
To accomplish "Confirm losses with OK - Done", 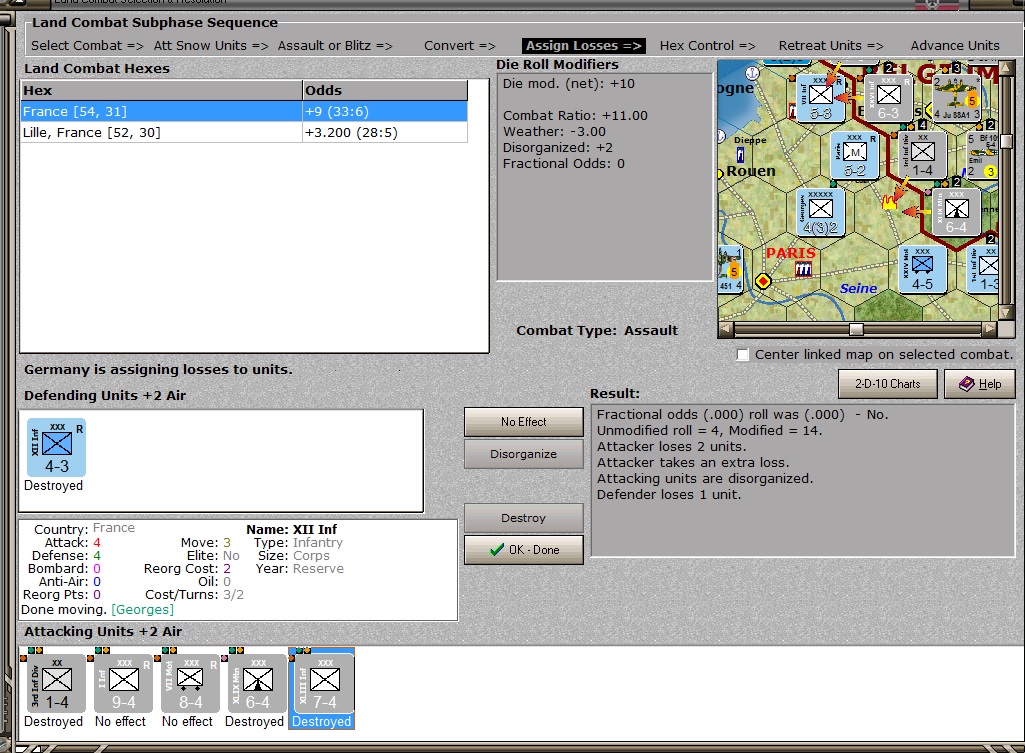I will 524,550.
